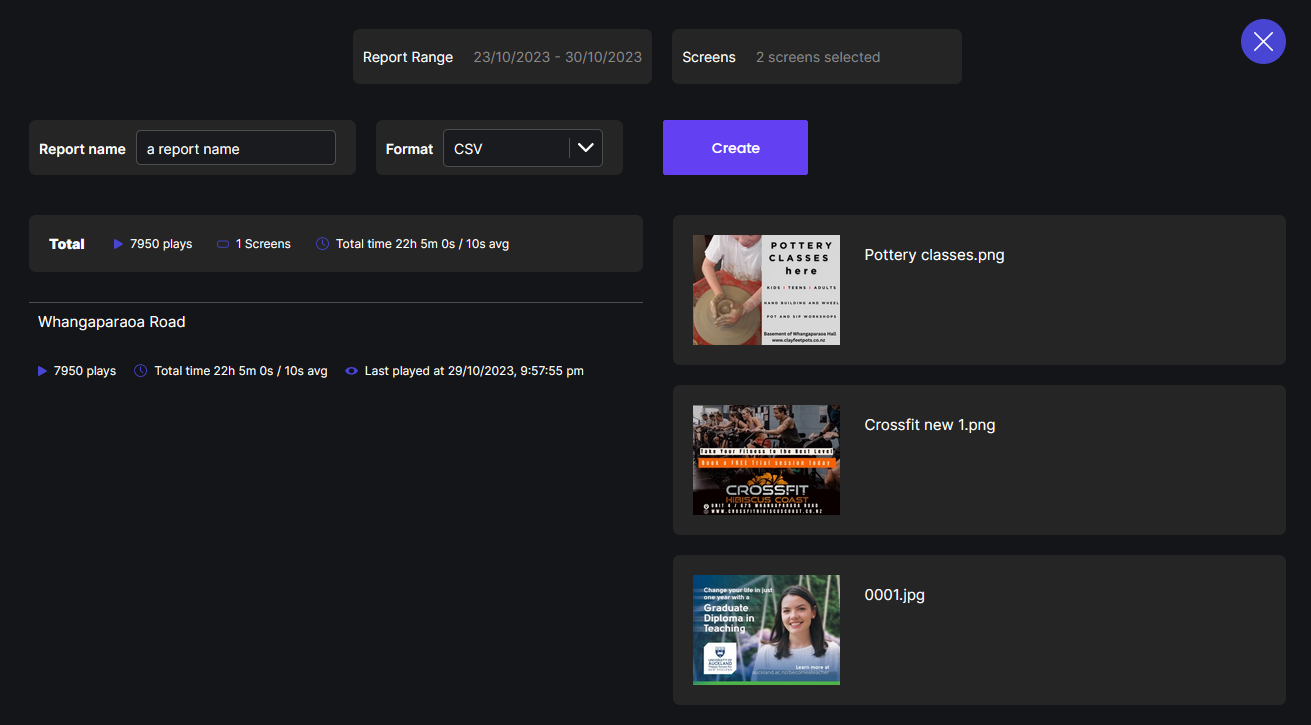Open the Pottery classes thumbnail image
Image resolution: width=1311 pixels, height=725 pixels.
[766, 290]
